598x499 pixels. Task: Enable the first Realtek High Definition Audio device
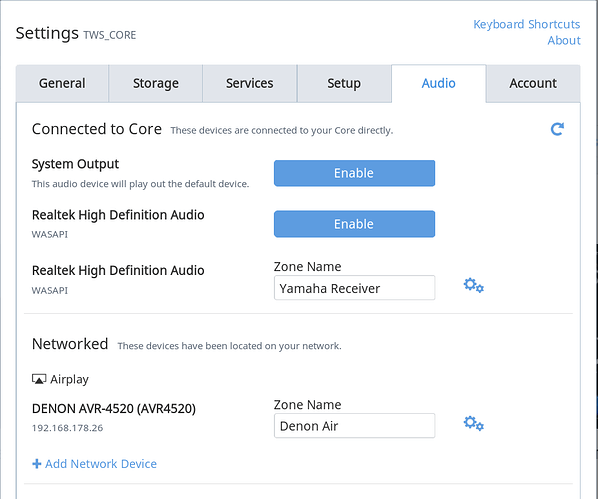354,224
